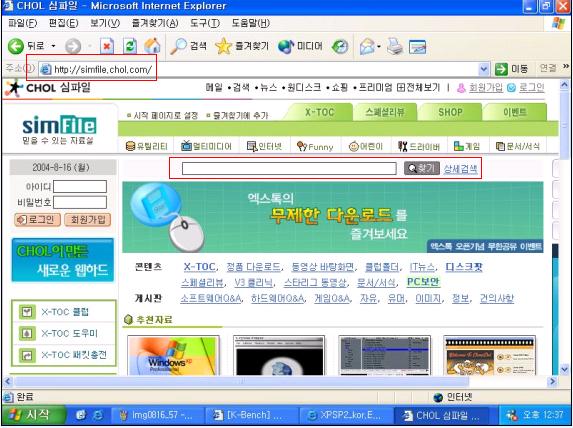This screenshot has height=428, width=573.
Task: Open the Windows 시작 start button
Action: tap(34, 415)
